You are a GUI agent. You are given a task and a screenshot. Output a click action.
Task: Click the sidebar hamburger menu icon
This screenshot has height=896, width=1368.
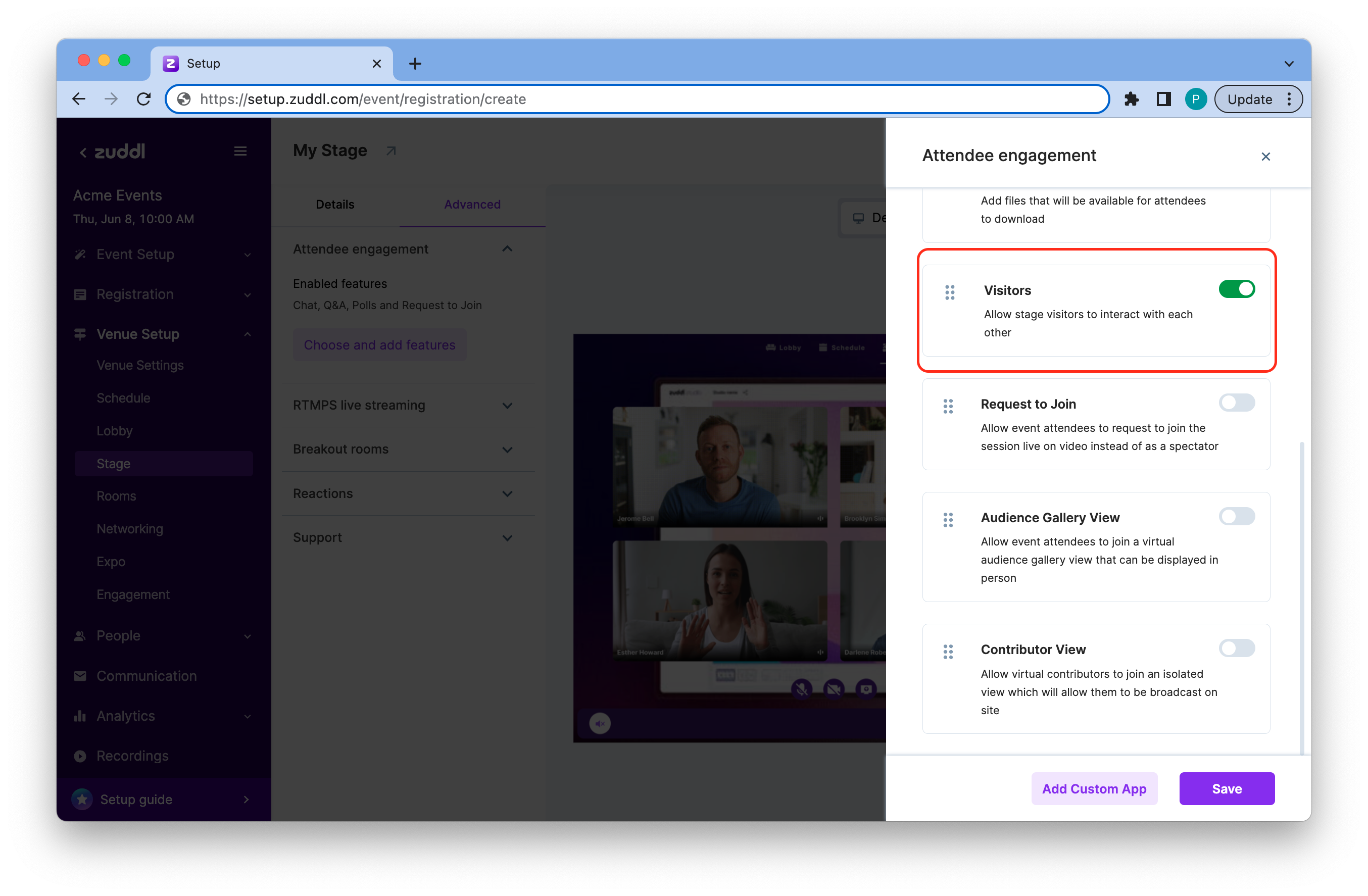(240, 151)
